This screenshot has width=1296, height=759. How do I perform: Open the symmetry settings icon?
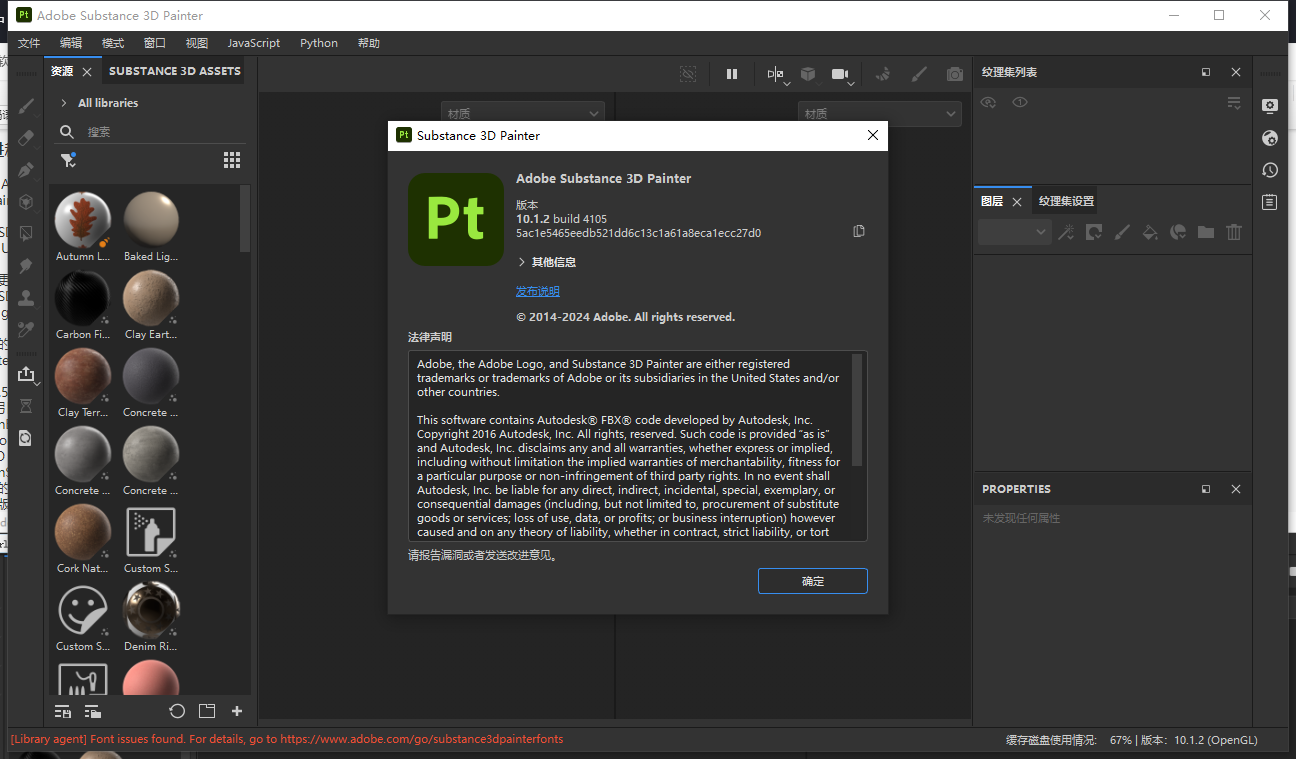pyautogui.click(x=777, y=74)
